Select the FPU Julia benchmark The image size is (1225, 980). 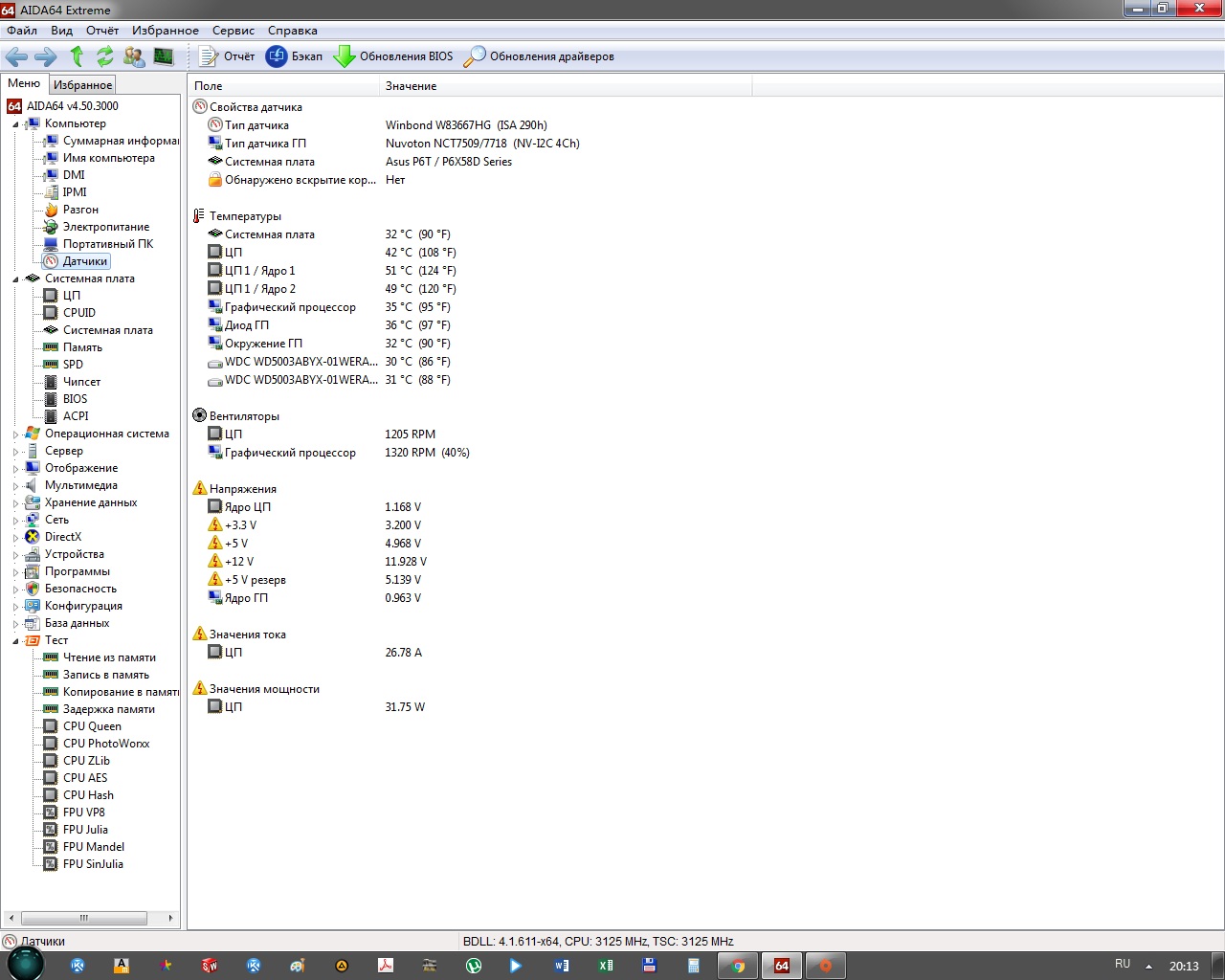(x=85, y=830)
